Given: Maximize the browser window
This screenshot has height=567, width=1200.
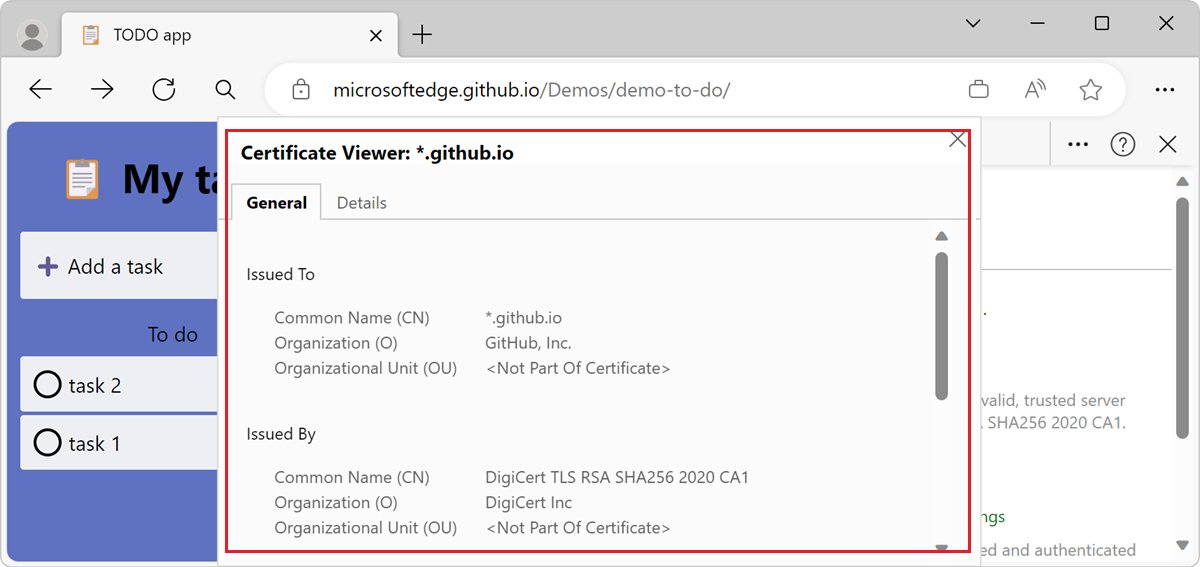Looking at the screenshot, I should 1101,23.
